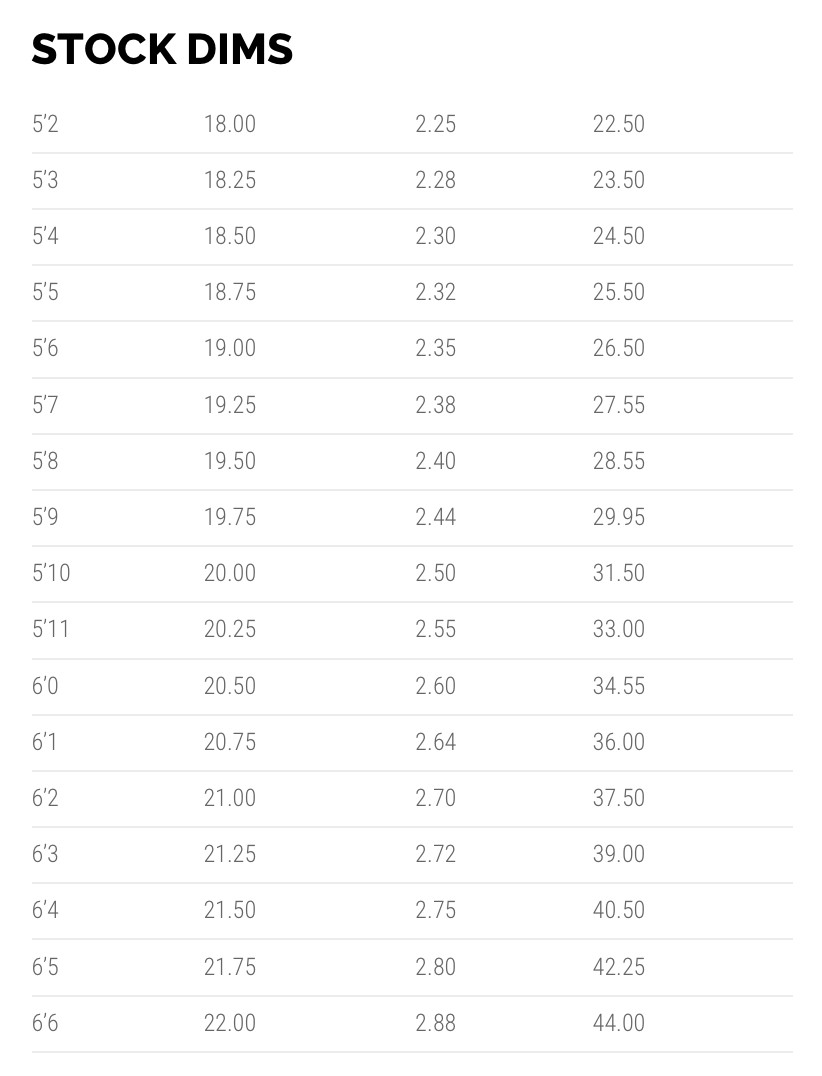Select the 5'6 row label
The width and height of the screenshot is (822, 1076).
tap(45, 348)
